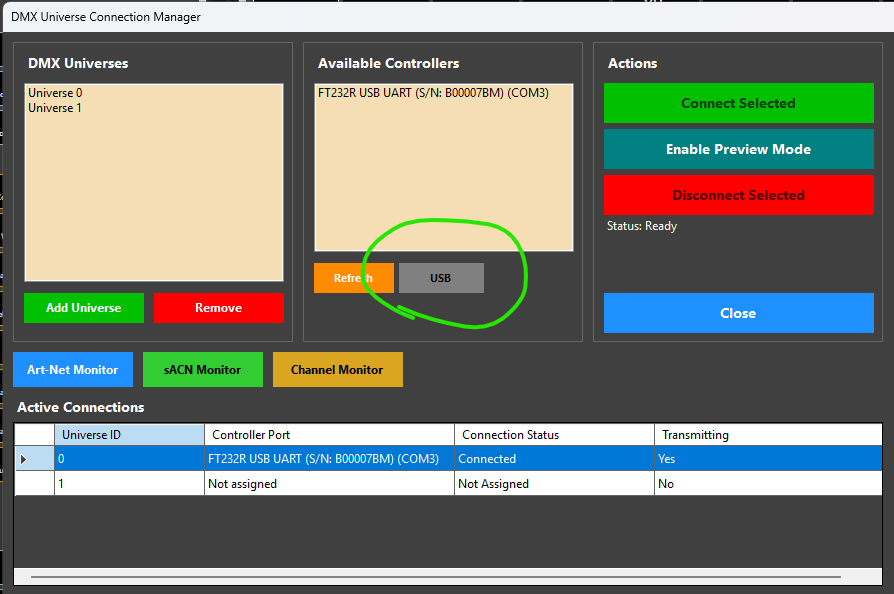Open the Channel Monitor
894x594 pixels.
pos(337,369)
